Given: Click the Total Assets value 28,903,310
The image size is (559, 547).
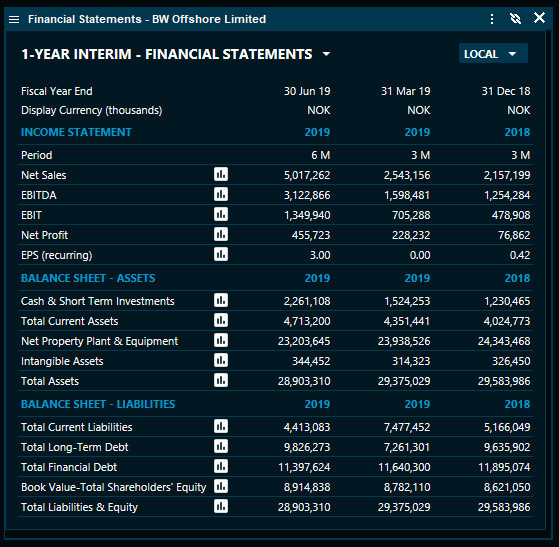Looking at the screenshot, I should [x=304, y=381].
